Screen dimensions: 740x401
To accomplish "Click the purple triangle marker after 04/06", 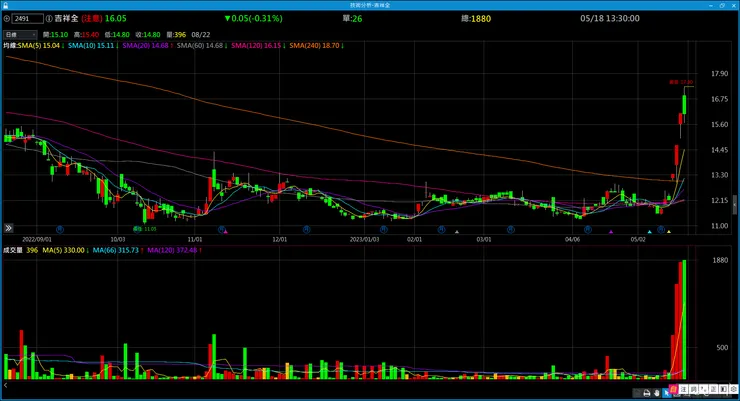I will 611,232.
